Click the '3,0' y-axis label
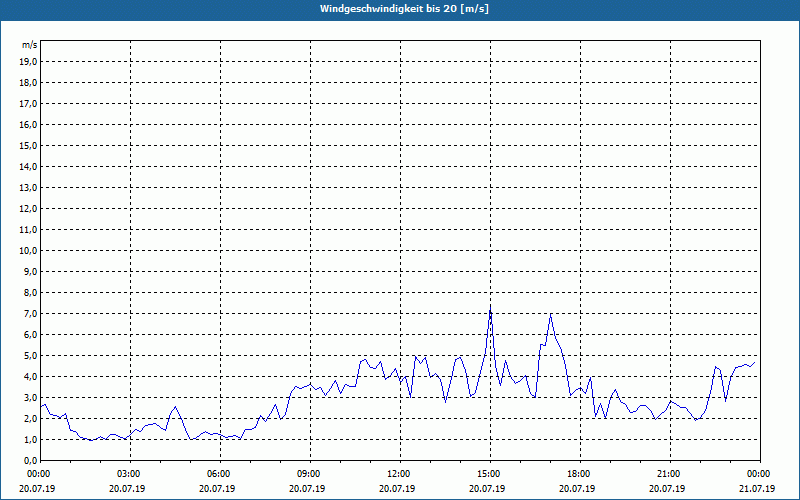Image resolution: width=800 pixels, height=500 pixels. click(30, 397)
